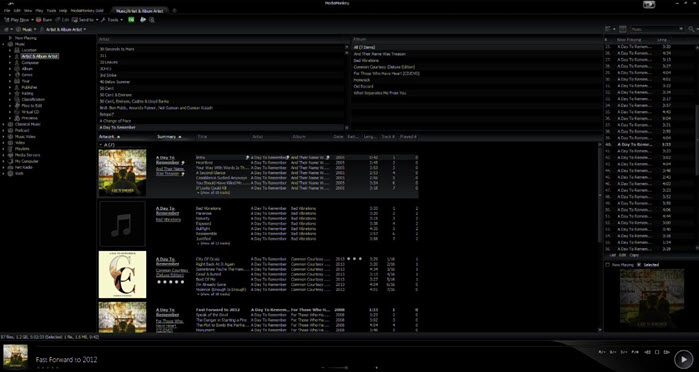The width and height of the screenshot is (699, 372).
Task: Select the Music Video collection
Action: (x=25, y=136)
